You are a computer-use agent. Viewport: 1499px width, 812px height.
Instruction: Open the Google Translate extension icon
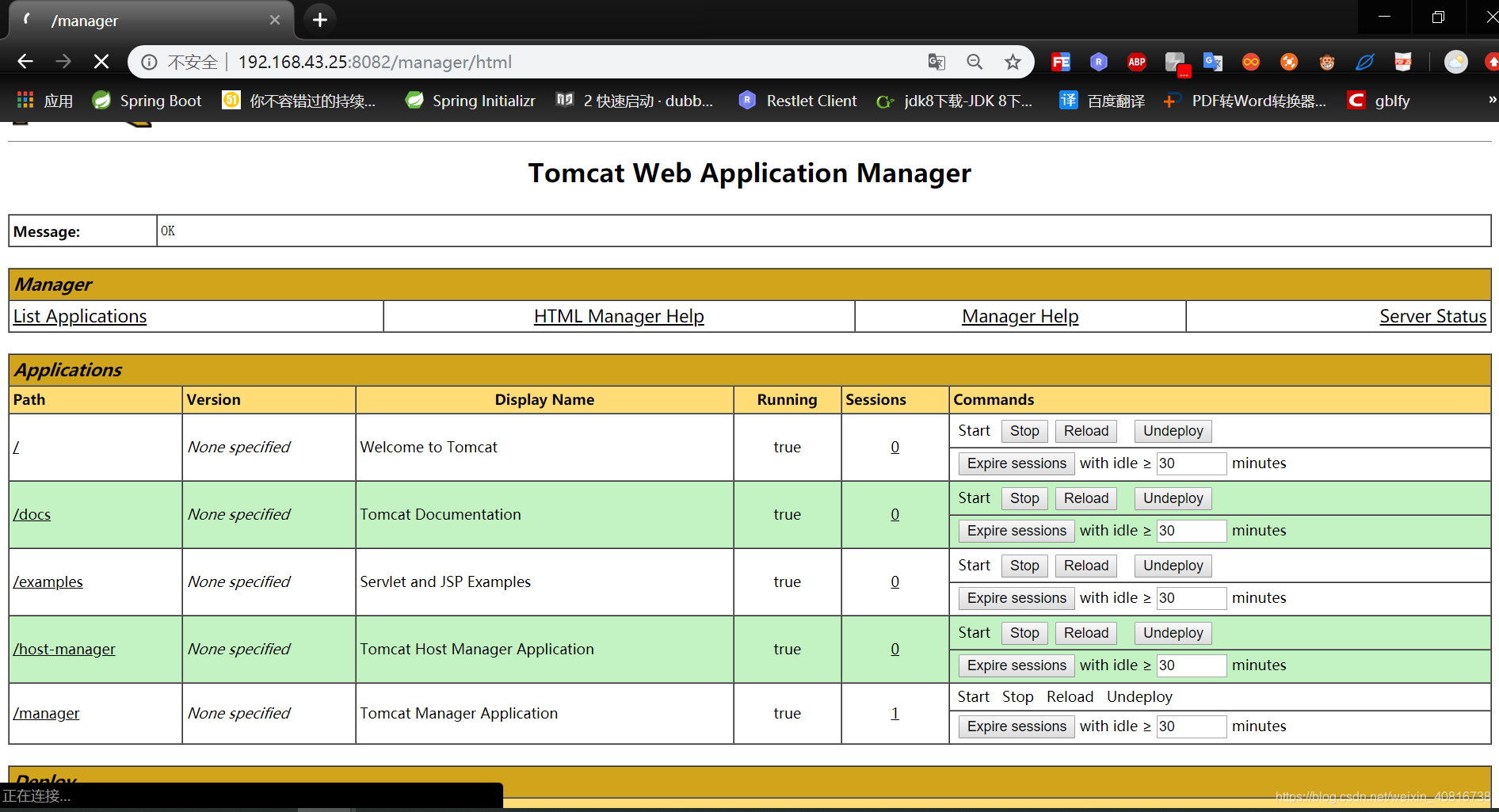[x=1213, y=62]
